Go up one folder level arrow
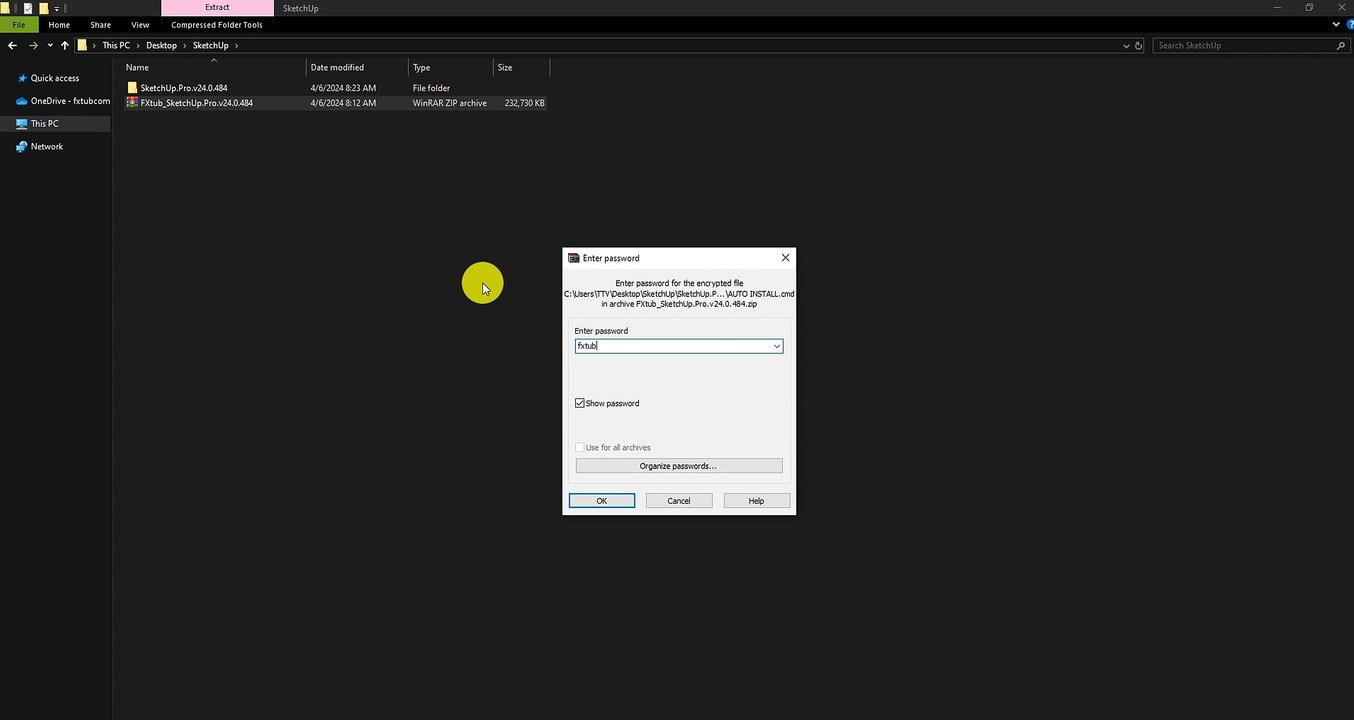This screenshot has height=720, width=1354. tap(65, 45)
